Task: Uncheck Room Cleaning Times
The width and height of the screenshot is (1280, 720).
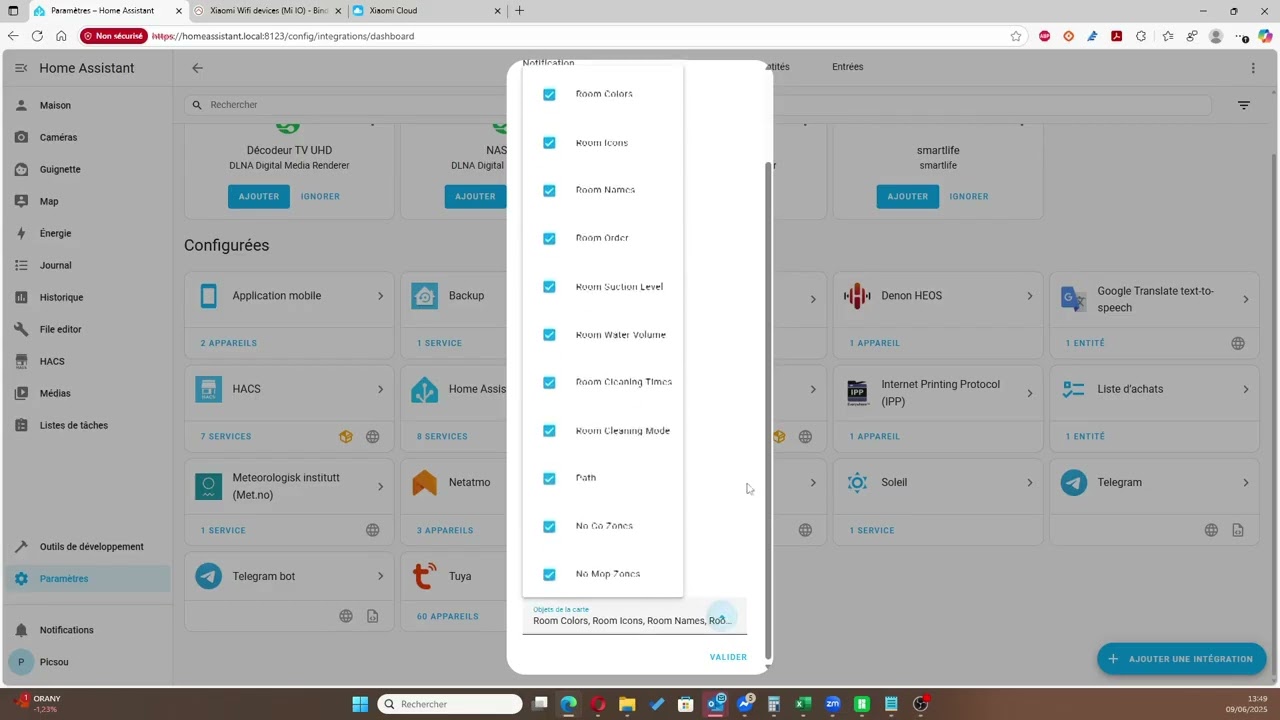Action: pos(549,382)
